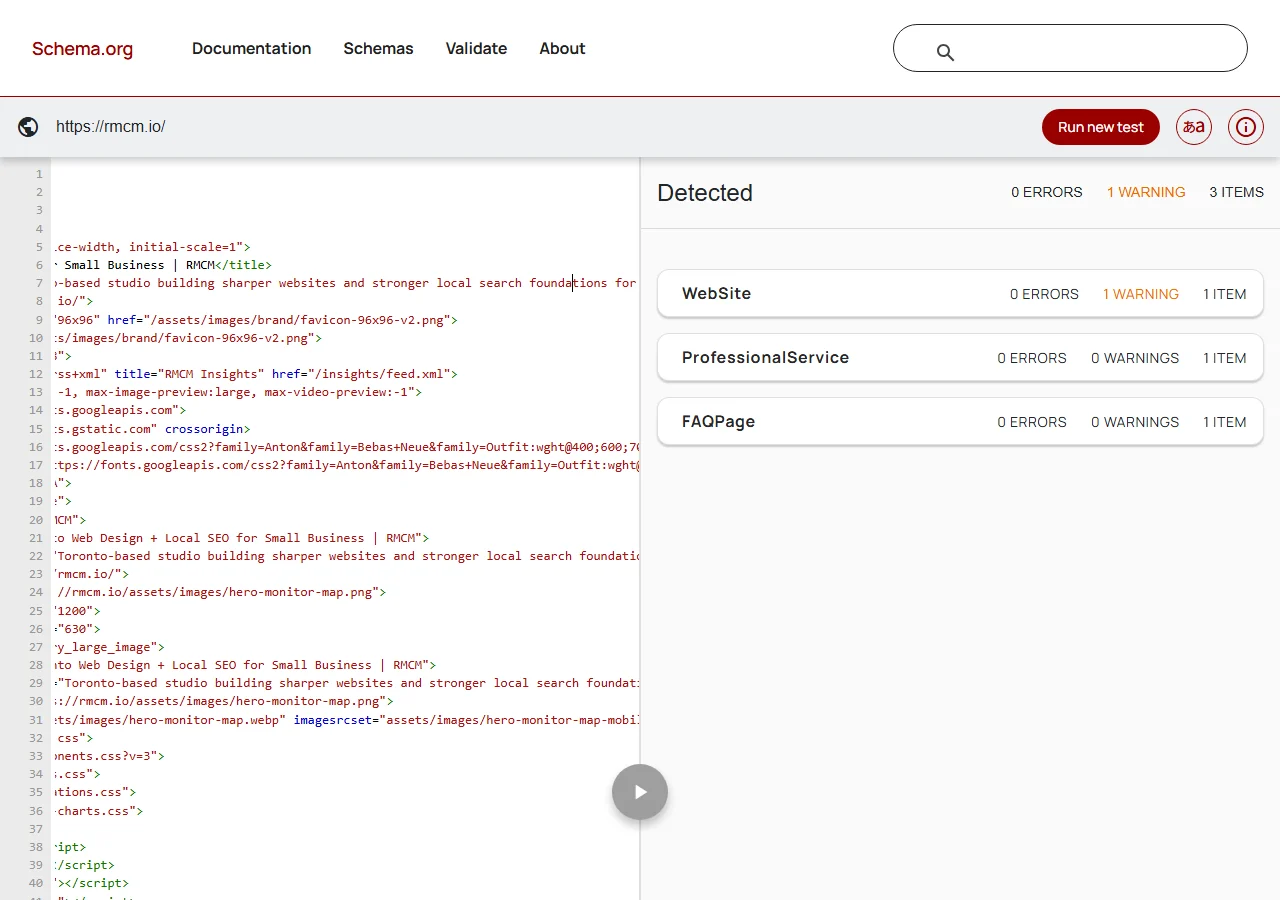Image resolution: width=1280 pixels, height=900 pixels.
Task: Click line number 33 in the gutter
Action: pos(36,756)
